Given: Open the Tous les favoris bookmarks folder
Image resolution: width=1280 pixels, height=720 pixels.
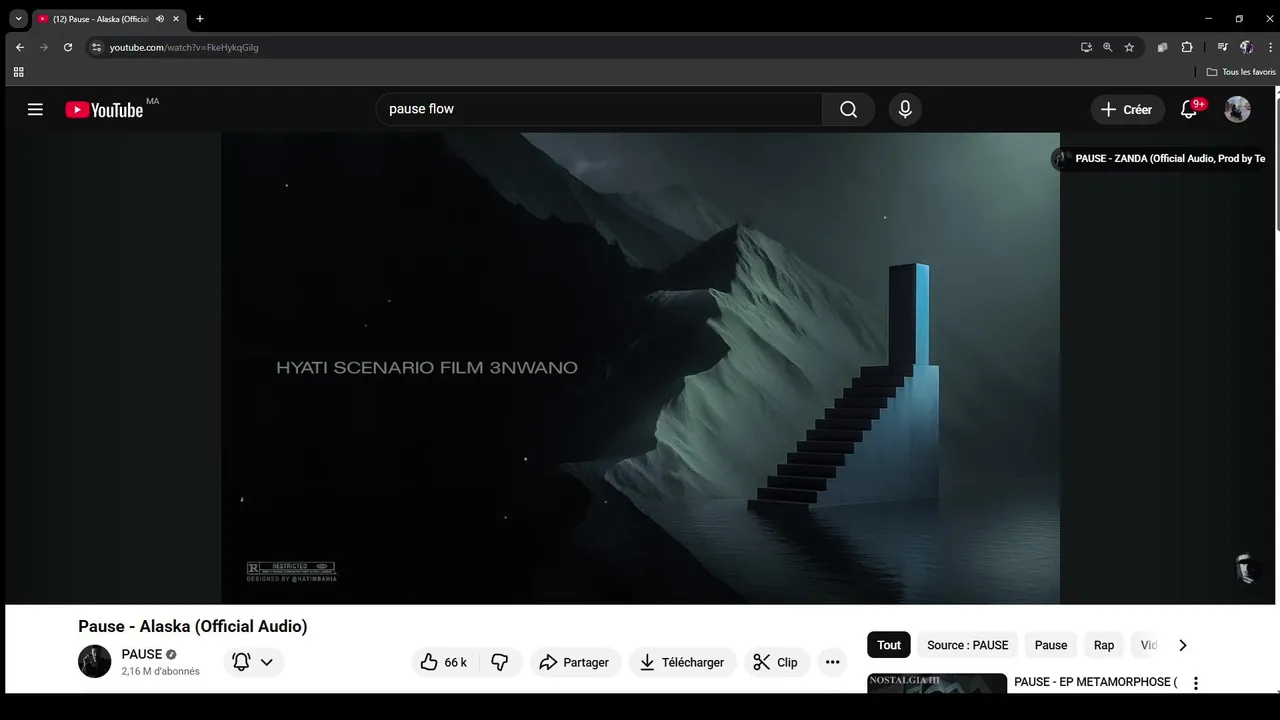Looking at the screenshot, I should point(1241,72).
